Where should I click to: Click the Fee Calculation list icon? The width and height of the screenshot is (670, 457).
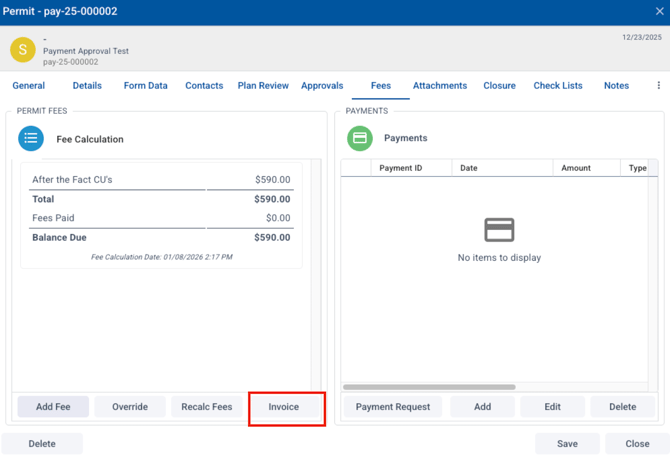coord(31,139)
